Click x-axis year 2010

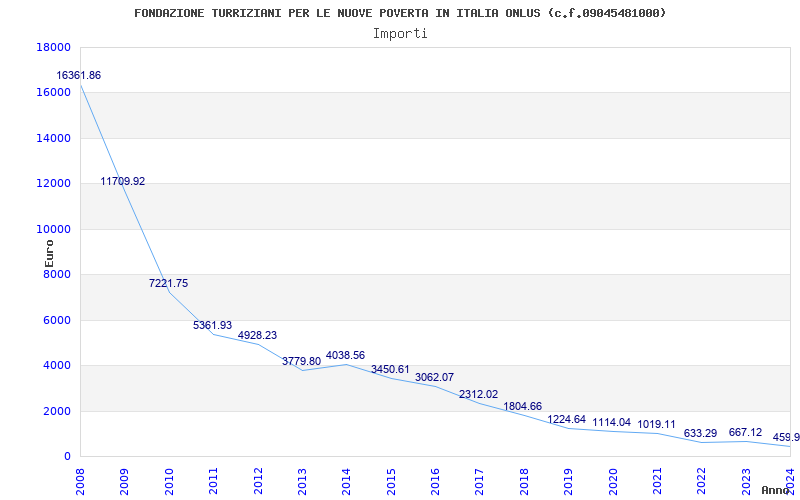[169, 482]
